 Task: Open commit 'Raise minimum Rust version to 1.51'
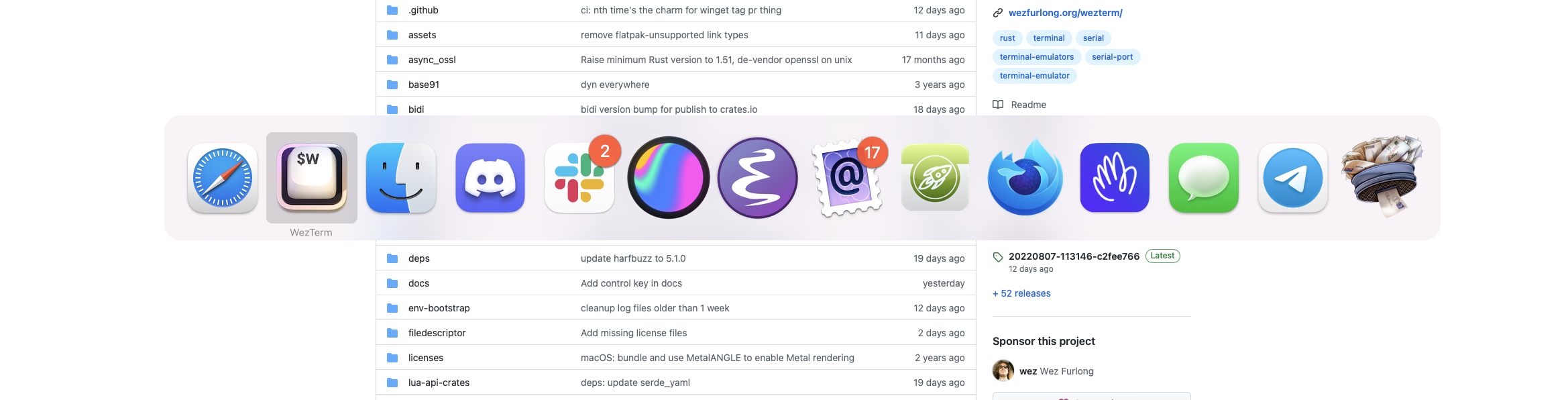716,60
